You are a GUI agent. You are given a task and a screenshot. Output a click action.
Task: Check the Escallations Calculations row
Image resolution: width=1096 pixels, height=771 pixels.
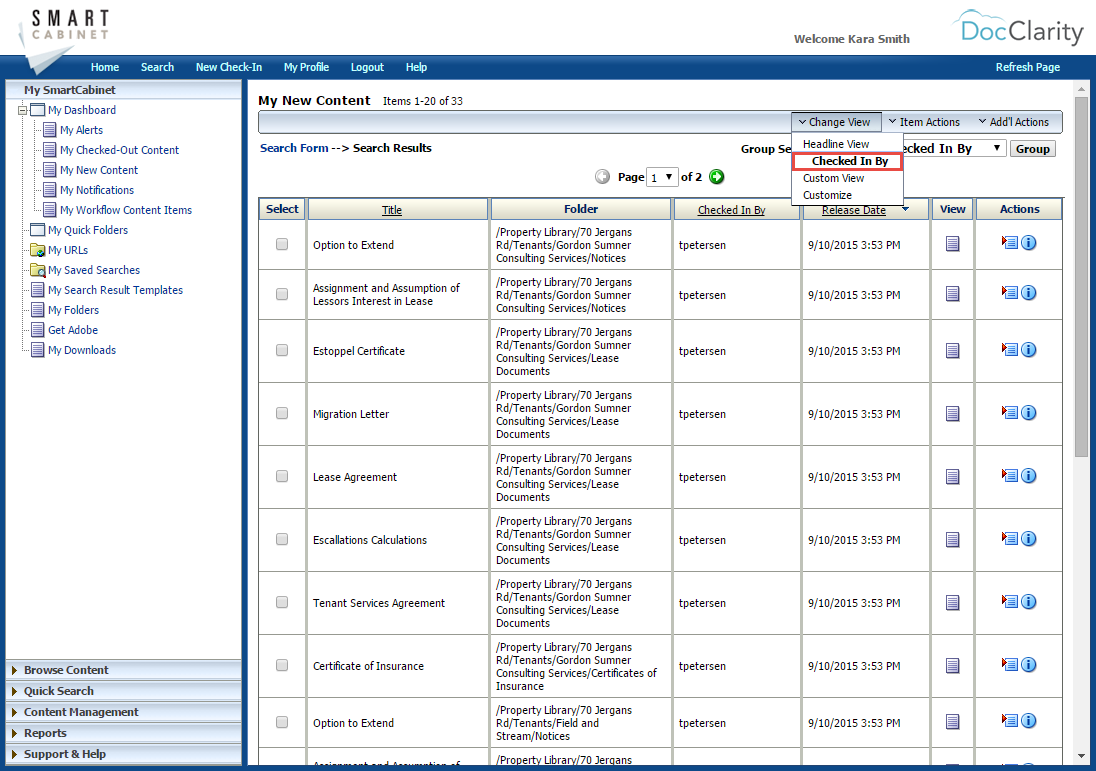pos(282,539)
